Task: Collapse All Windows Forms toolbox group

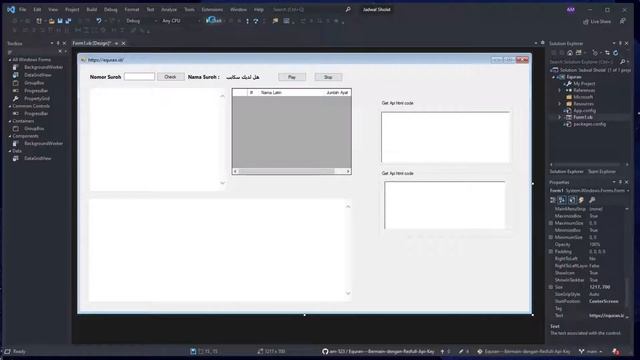Action: (x=10, y=60)
